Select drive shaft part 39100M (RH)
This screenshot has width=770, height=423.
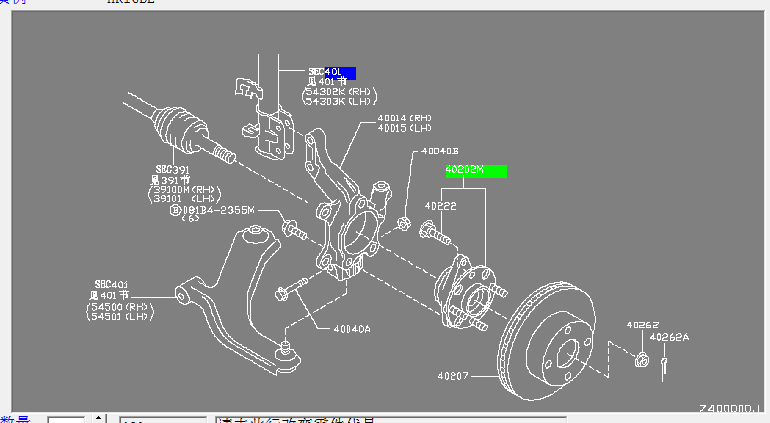[x=185, y=190]
